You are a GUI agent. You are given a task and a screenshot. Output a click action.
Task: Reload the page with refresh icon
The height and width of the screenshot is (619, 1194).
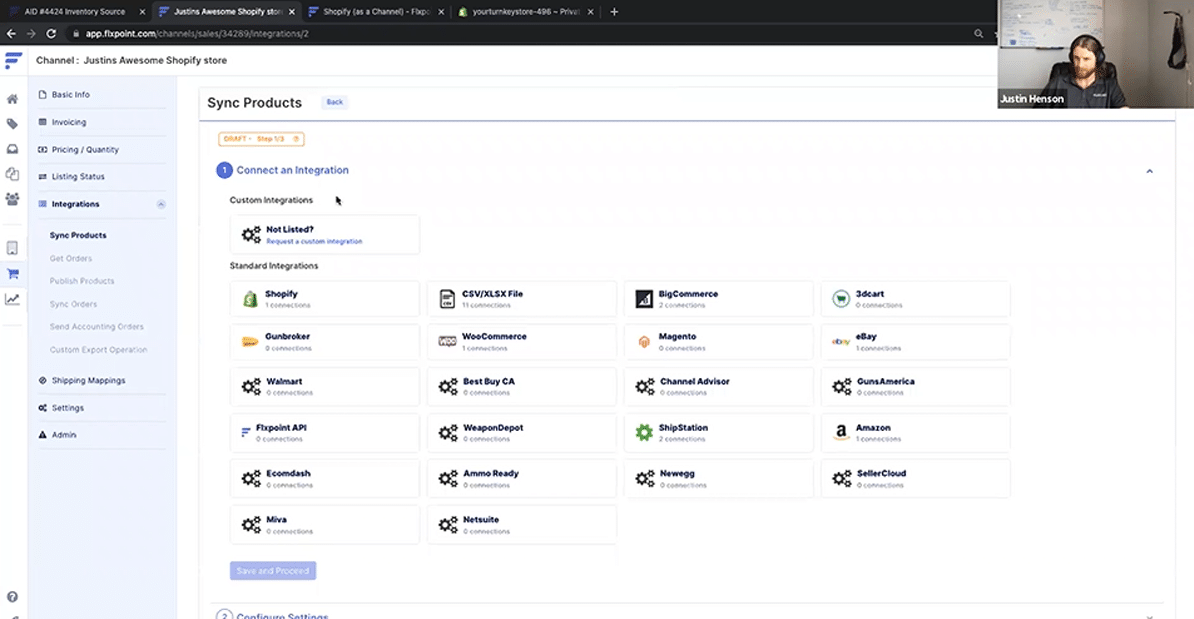tap(51, 34)
